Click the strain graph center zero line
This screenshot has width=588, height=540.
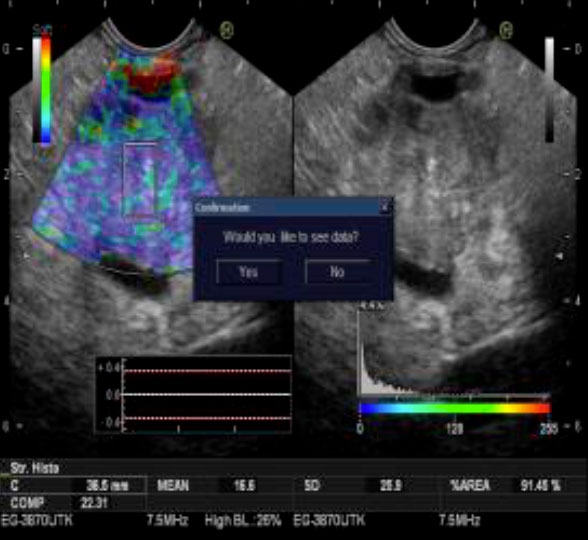click(207, 394)
